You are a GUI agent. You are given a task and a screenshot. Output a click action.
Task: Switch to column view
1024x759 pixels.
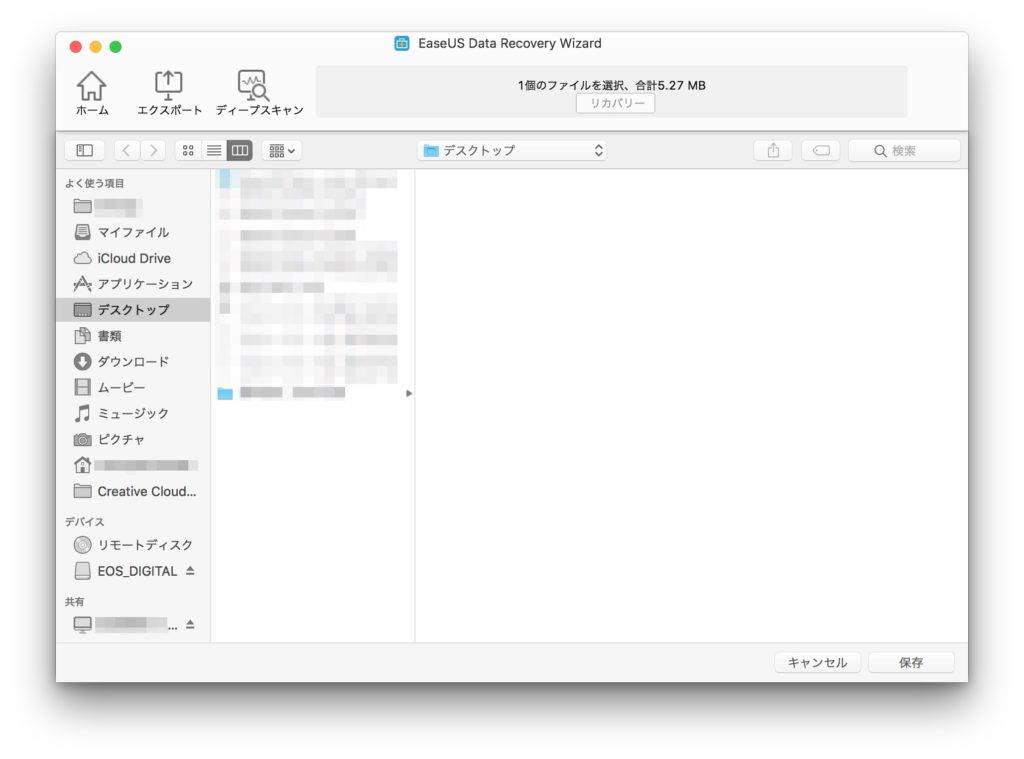pyautogui.click(x=240, y=151)
